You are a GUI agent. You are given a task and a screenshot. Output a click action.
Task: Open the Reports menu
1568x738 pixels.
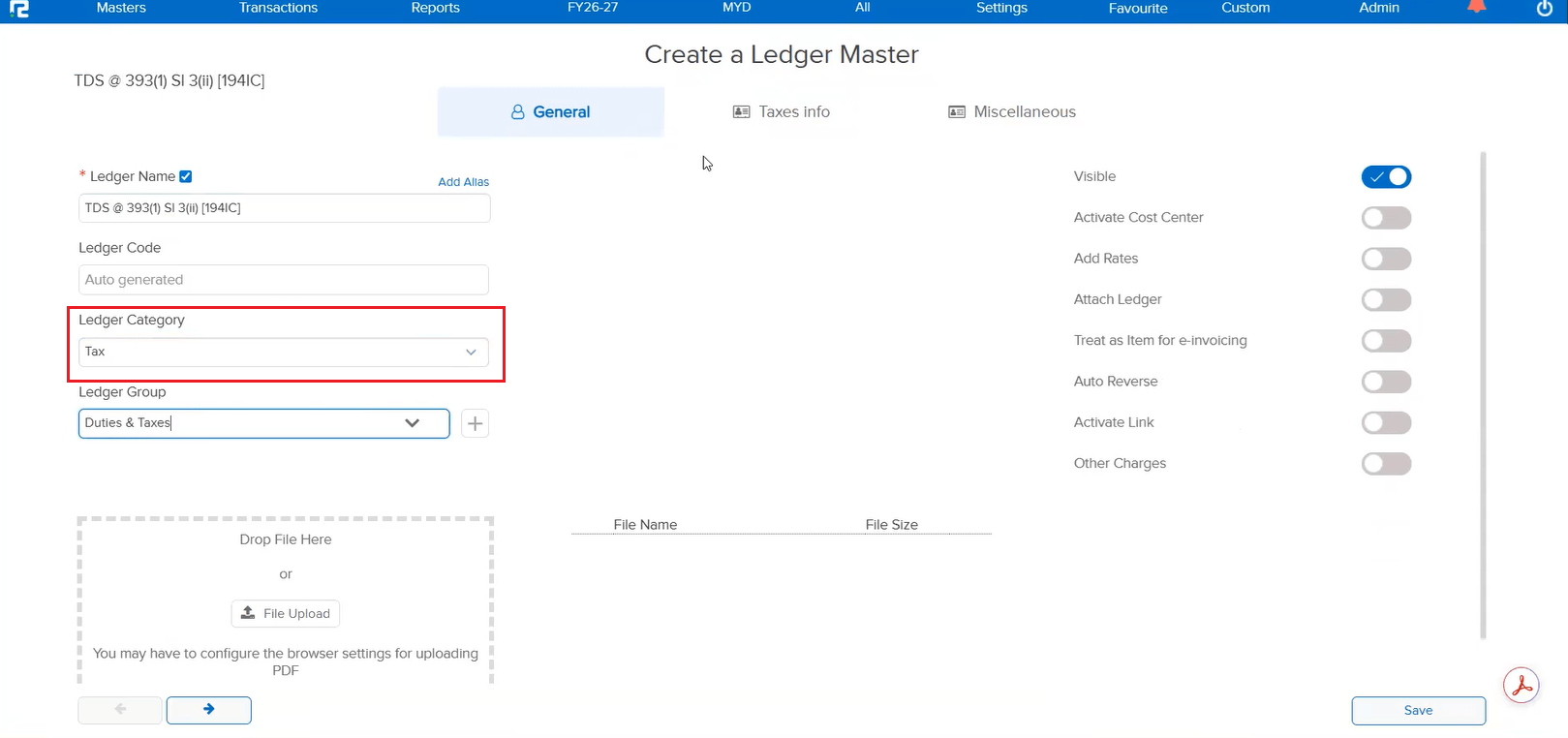[436, 8]
